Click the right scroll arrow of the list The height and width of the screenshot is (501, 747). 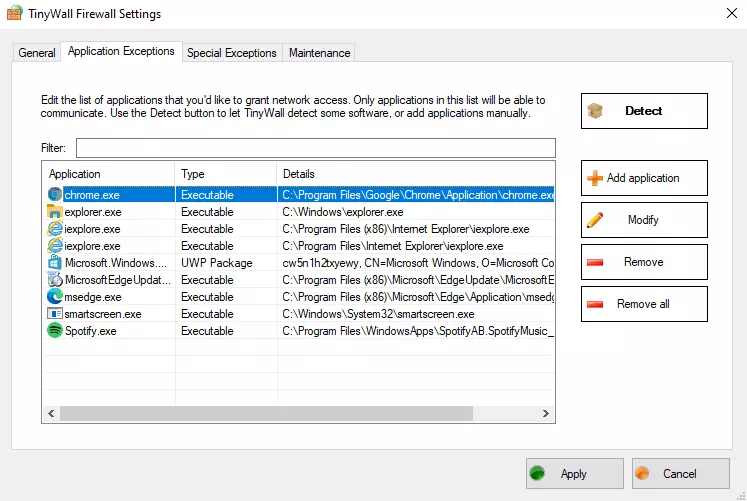click(x=546, y=413)
